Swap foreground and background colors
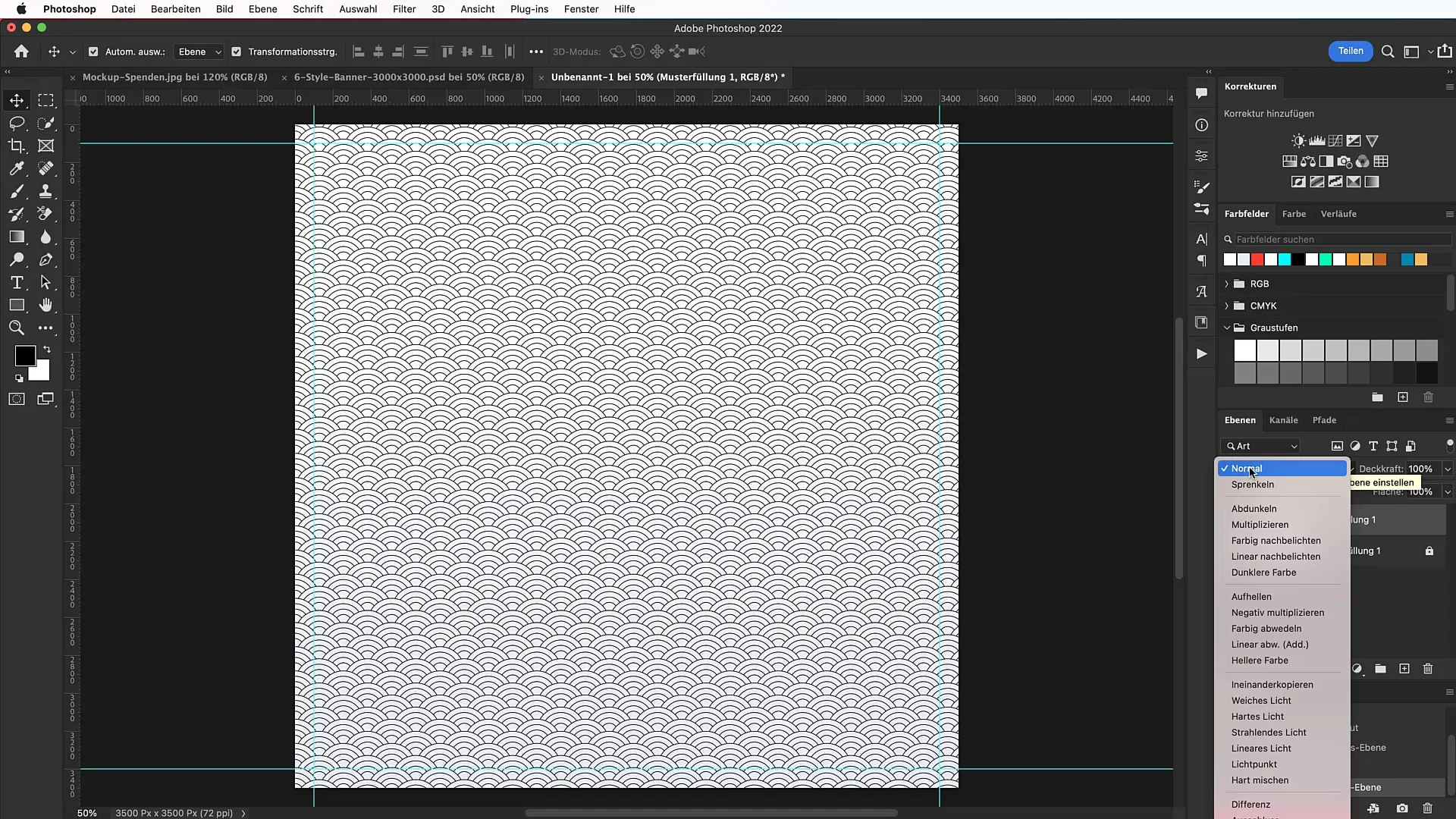The image size is (1456, 819). coord(47,350)
